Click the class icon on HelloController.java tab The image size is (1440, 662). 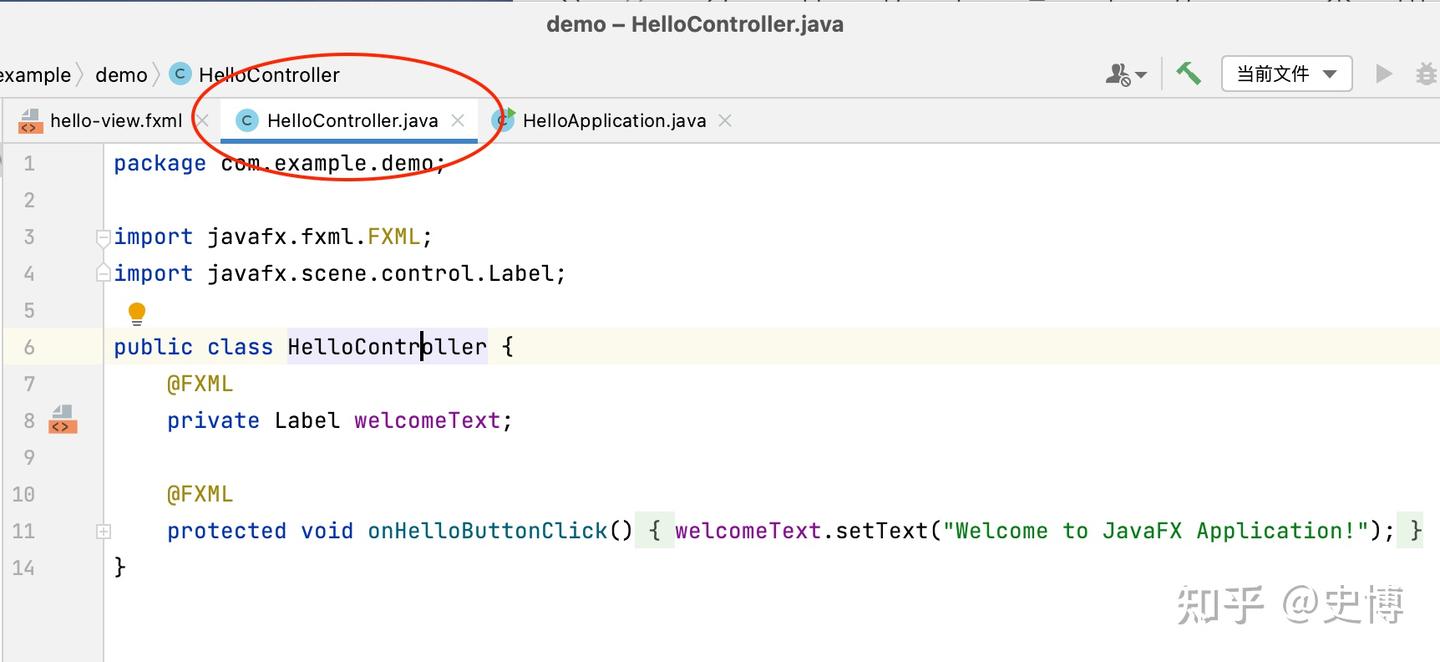pyautogui.click(x=246, y=119)
